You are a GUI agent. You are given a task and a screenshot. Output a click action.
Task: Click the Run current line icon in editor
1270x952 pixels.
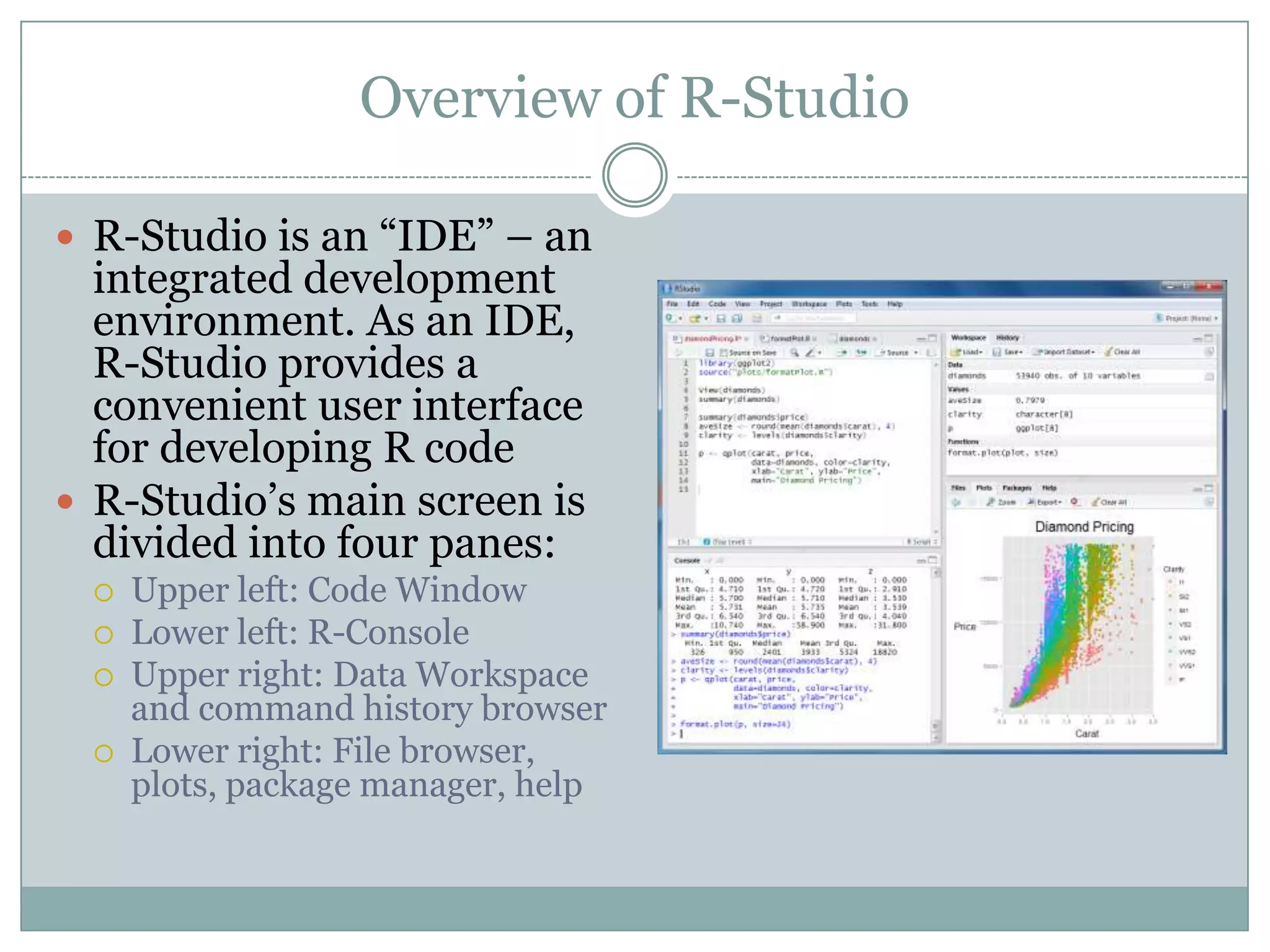coord(842,353)
